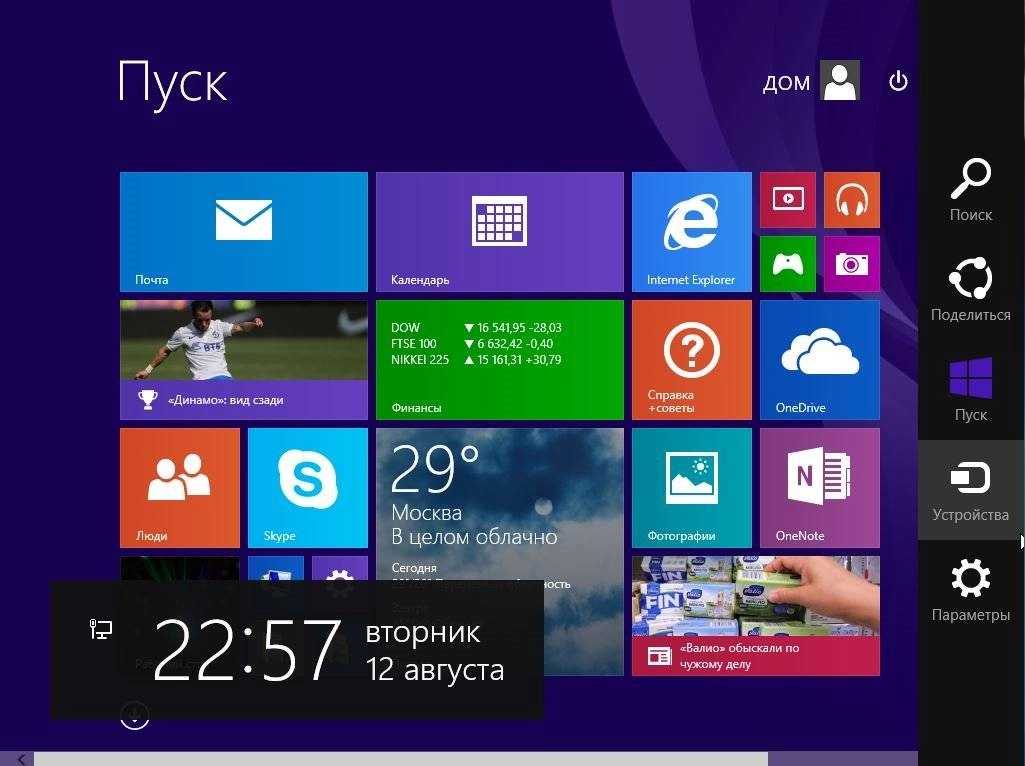
Task: Open the Финансы finance tile
Action: tap(499, 359)
